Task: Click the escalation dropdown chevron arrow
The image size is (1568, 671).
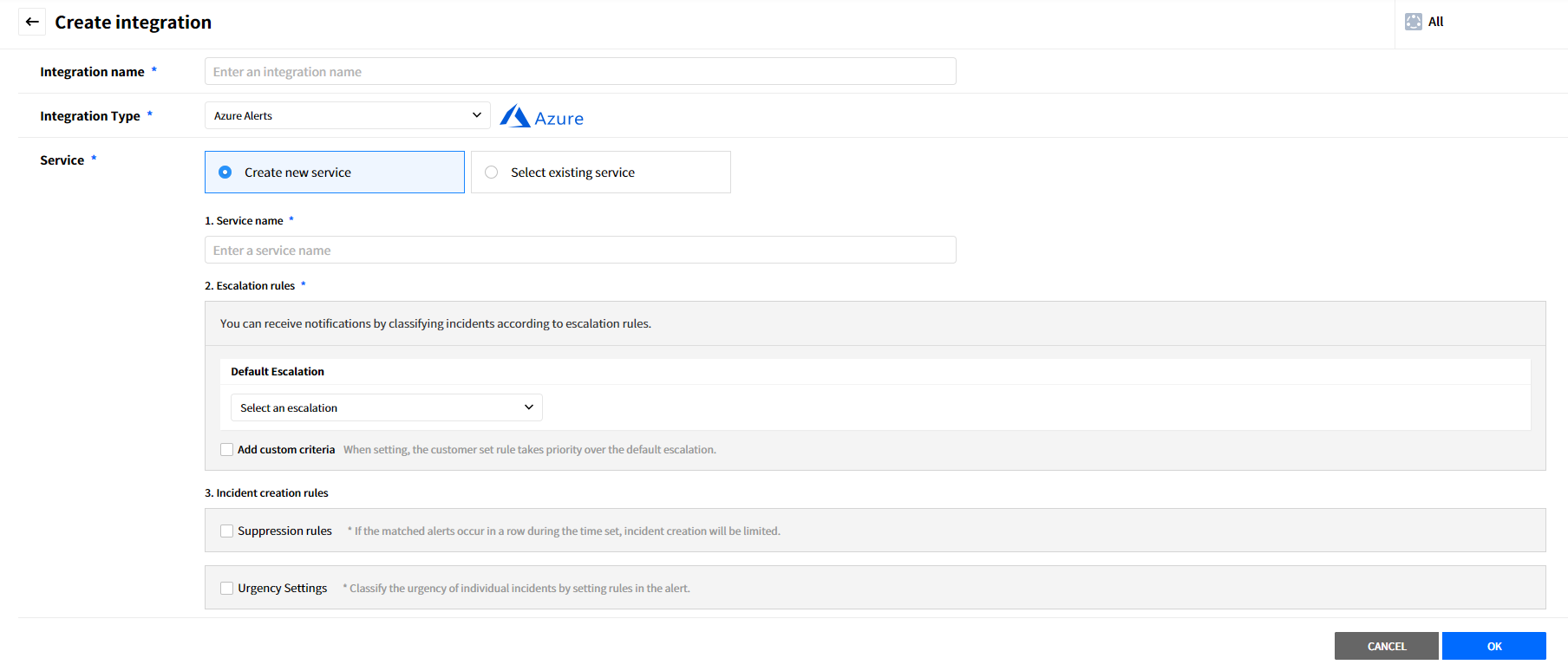Action: 528,407
